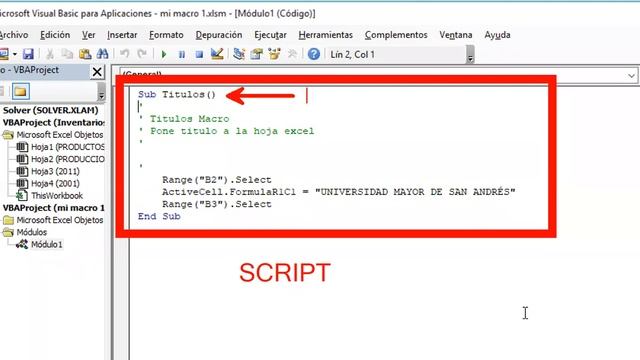Click comment 'Pone titulo a la hoja excel'
The width and height of the screenshot is (640, 360).
226,131
